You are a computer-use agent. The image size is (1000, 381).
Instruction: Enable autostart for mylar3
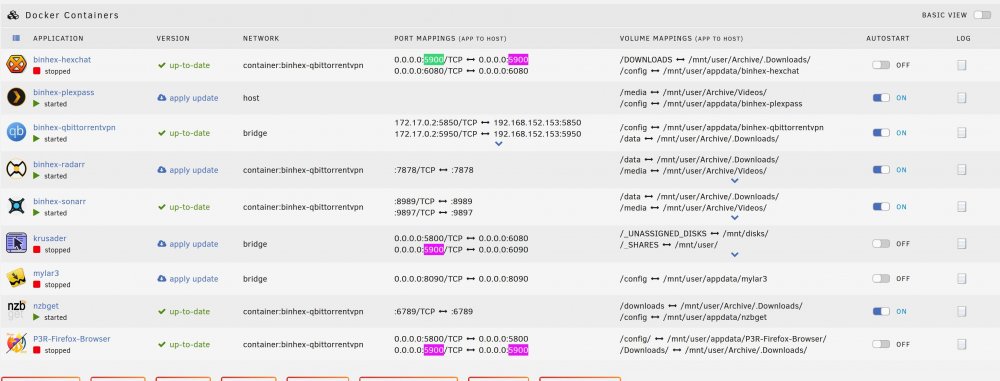[x=881, y=279]
